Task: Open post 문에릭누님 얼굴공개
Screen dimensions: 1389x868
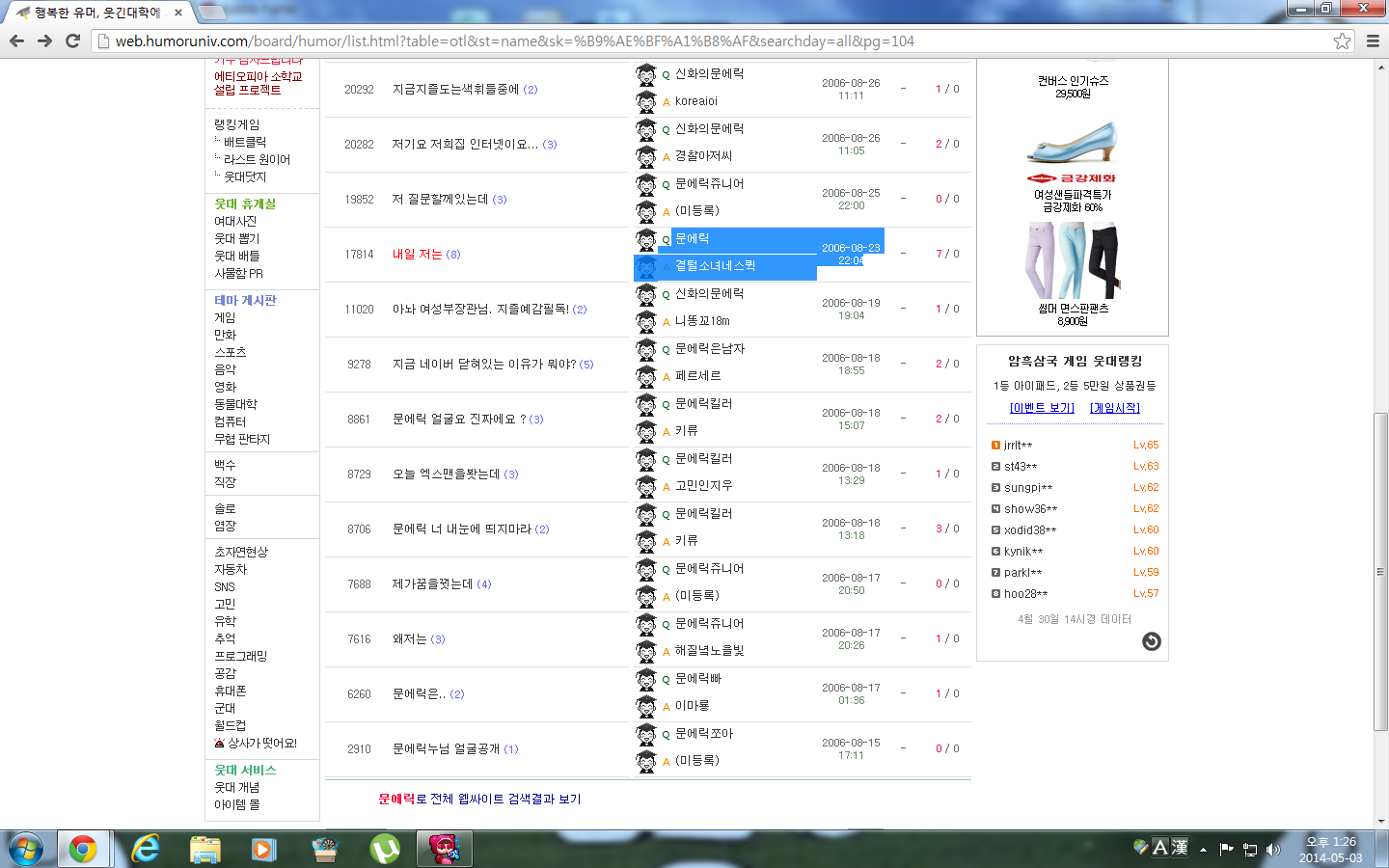Action: pos(446,748)
